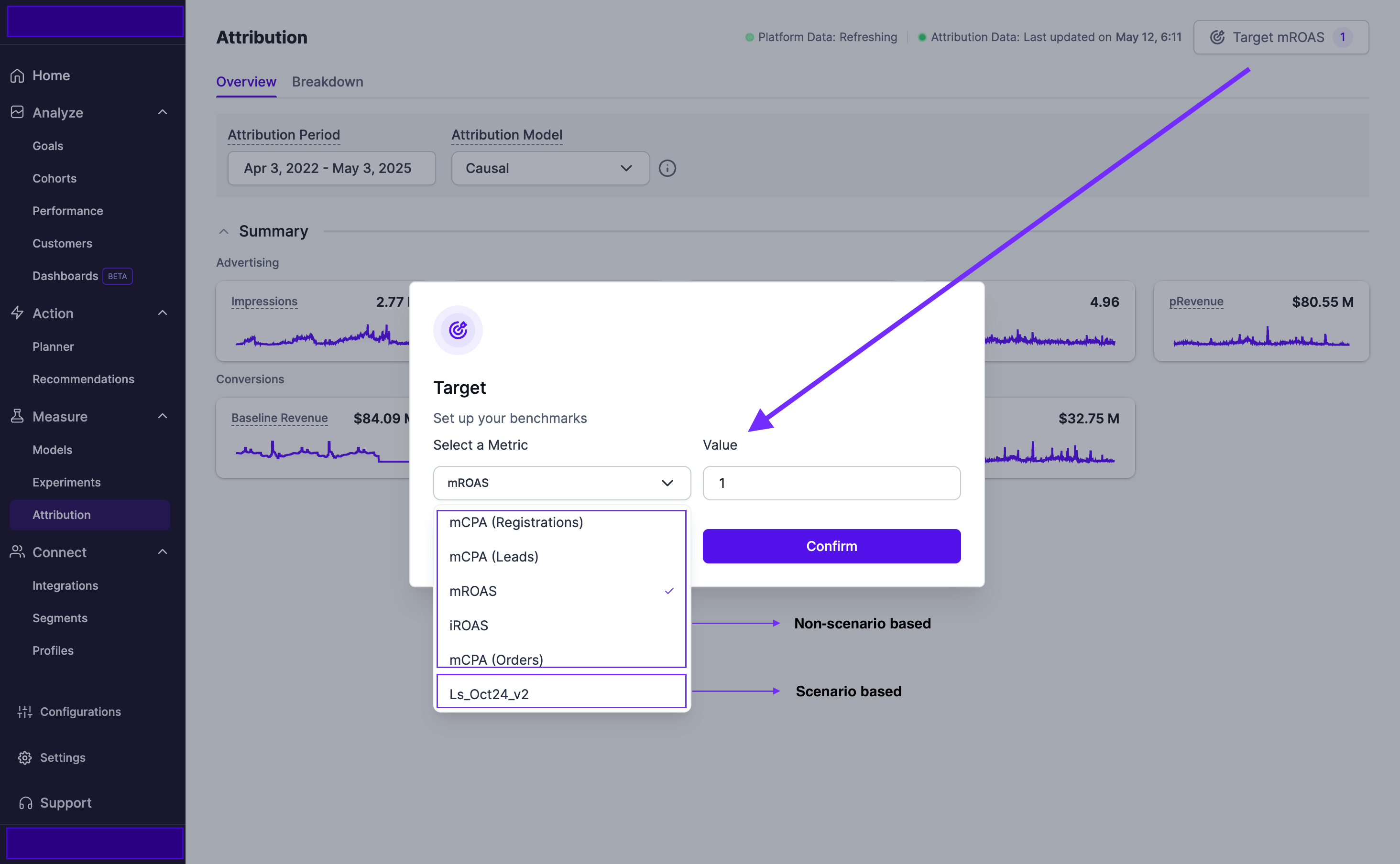Open Settings via gear icon

(x=24, y=757)
